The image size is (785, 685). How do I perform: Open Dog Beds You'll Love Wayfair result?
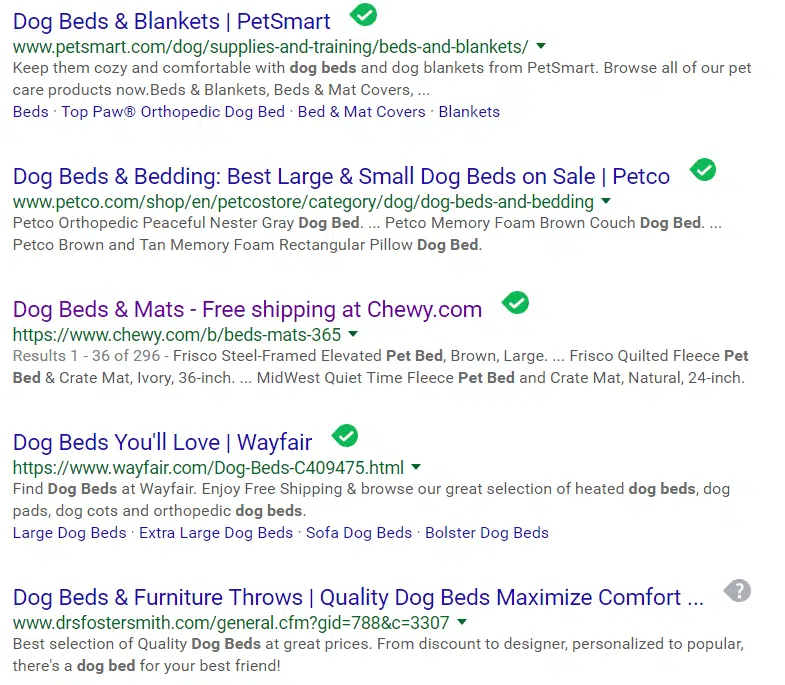coord(162,442)
